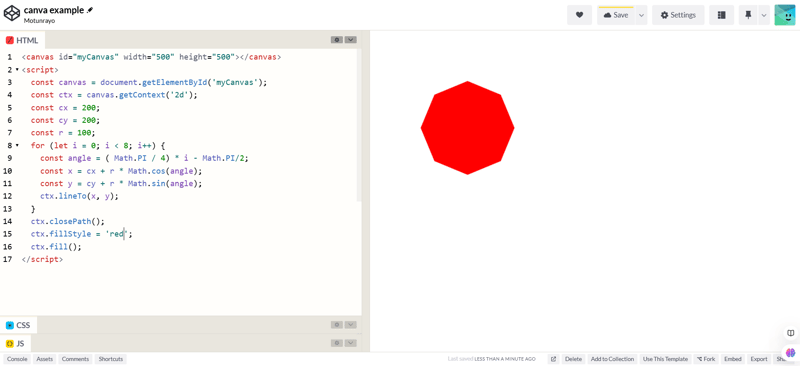
Task: Click the pencil icon beside pen title
Action: [90, 10]
